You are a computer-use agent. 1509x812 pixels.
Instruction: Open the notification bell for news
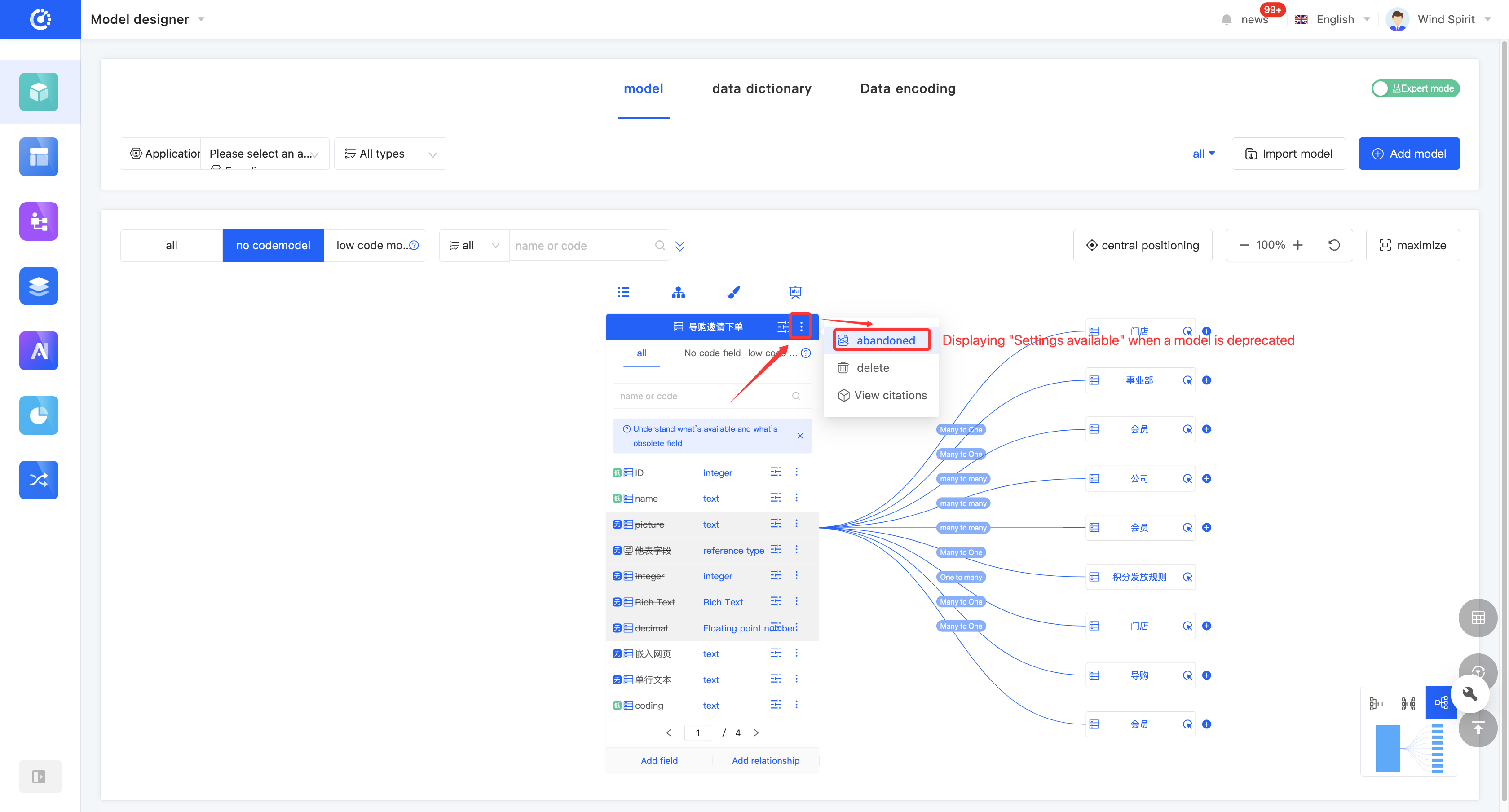tap(1227, 19)
